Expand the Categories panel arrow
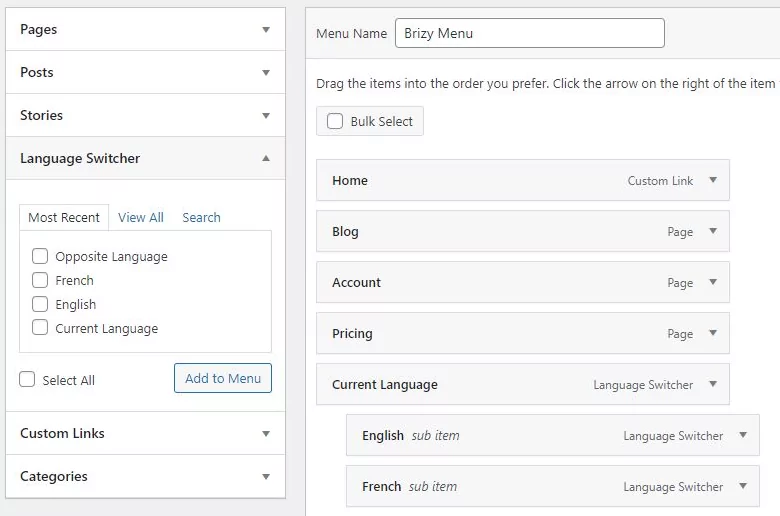 [x=266, y=477]
